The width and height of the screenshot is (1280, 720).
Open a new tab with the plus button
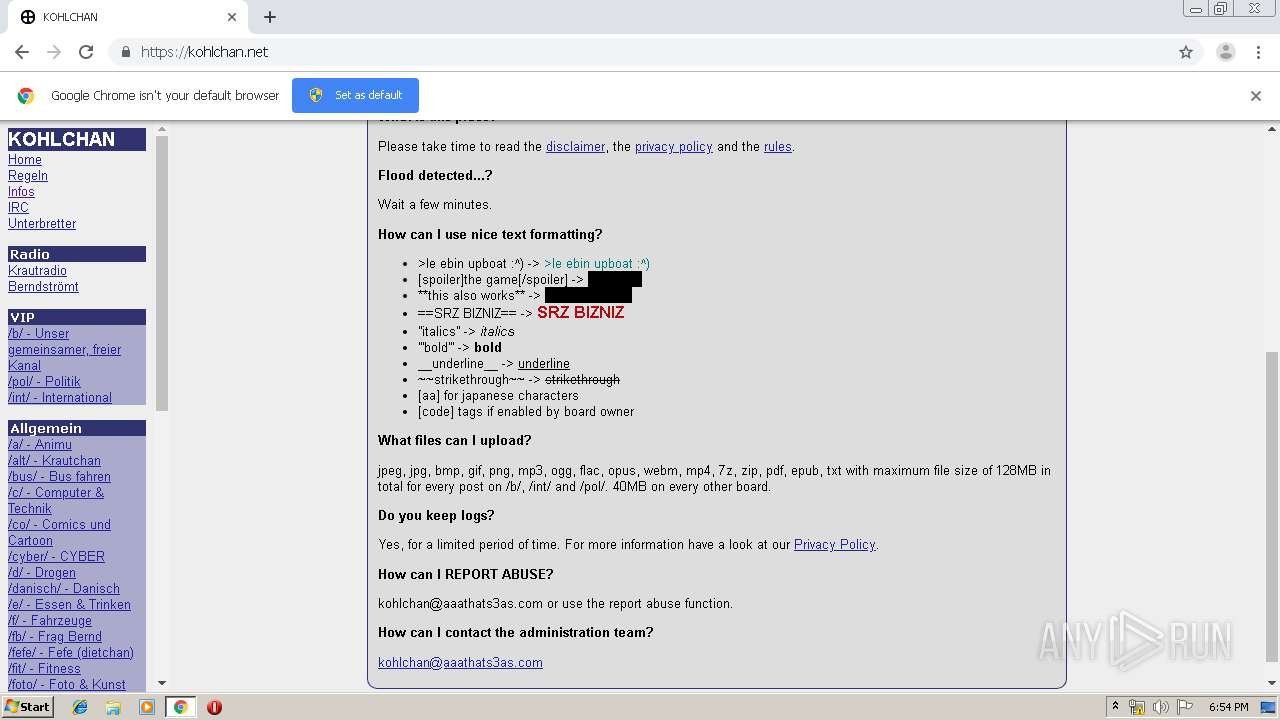pos(270,17)
